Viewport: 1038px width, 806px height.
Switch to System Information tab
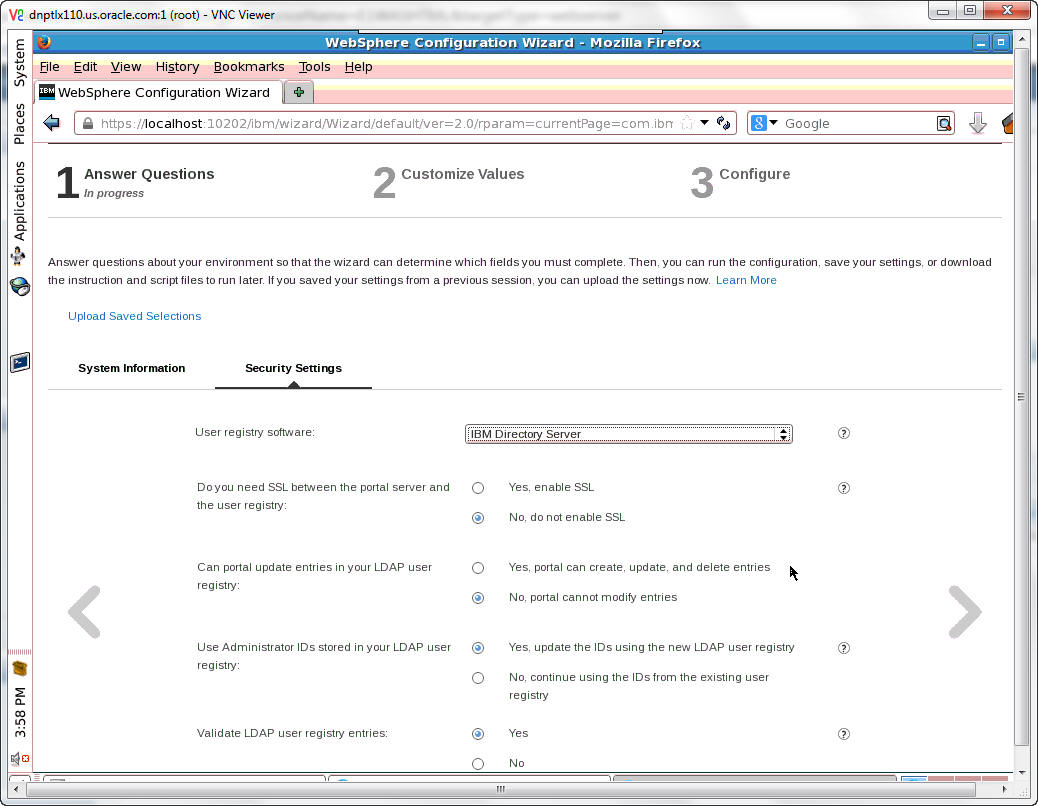(132, 369)
